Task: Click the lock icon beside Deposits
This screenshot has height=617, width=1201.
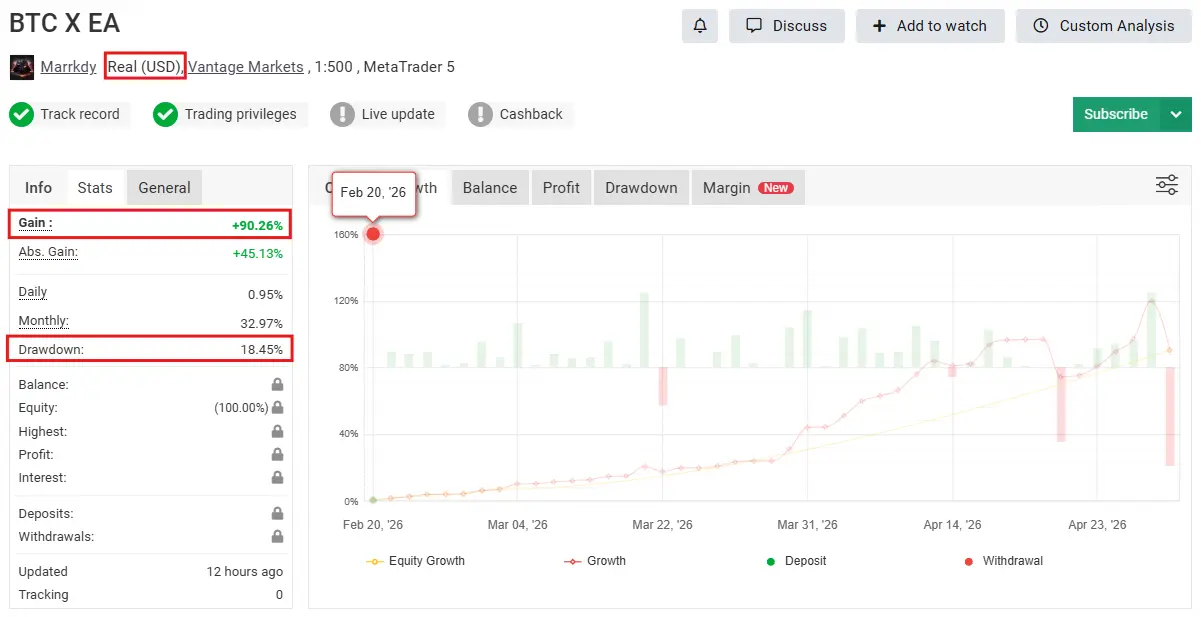Action: pos(277,513)
